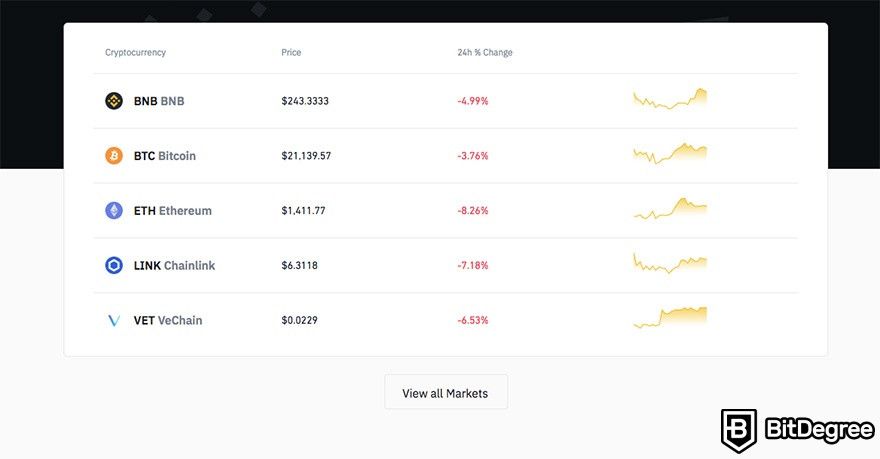The image size is (880, 459).
Task: Click the 24h % Change column header
Action: click(x=485, y=52)
